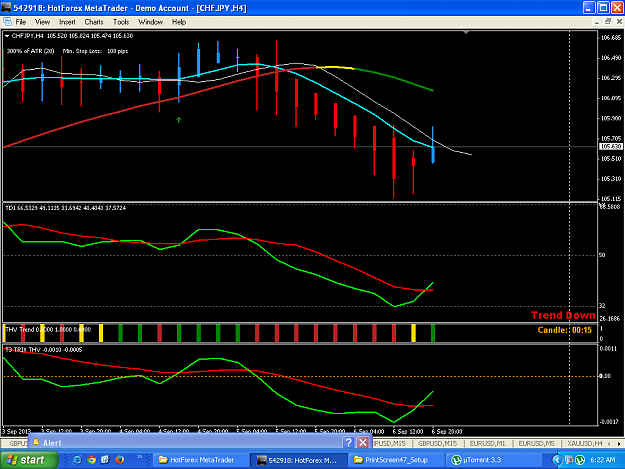Expand quick launch overflow chevron

(140, 457)
